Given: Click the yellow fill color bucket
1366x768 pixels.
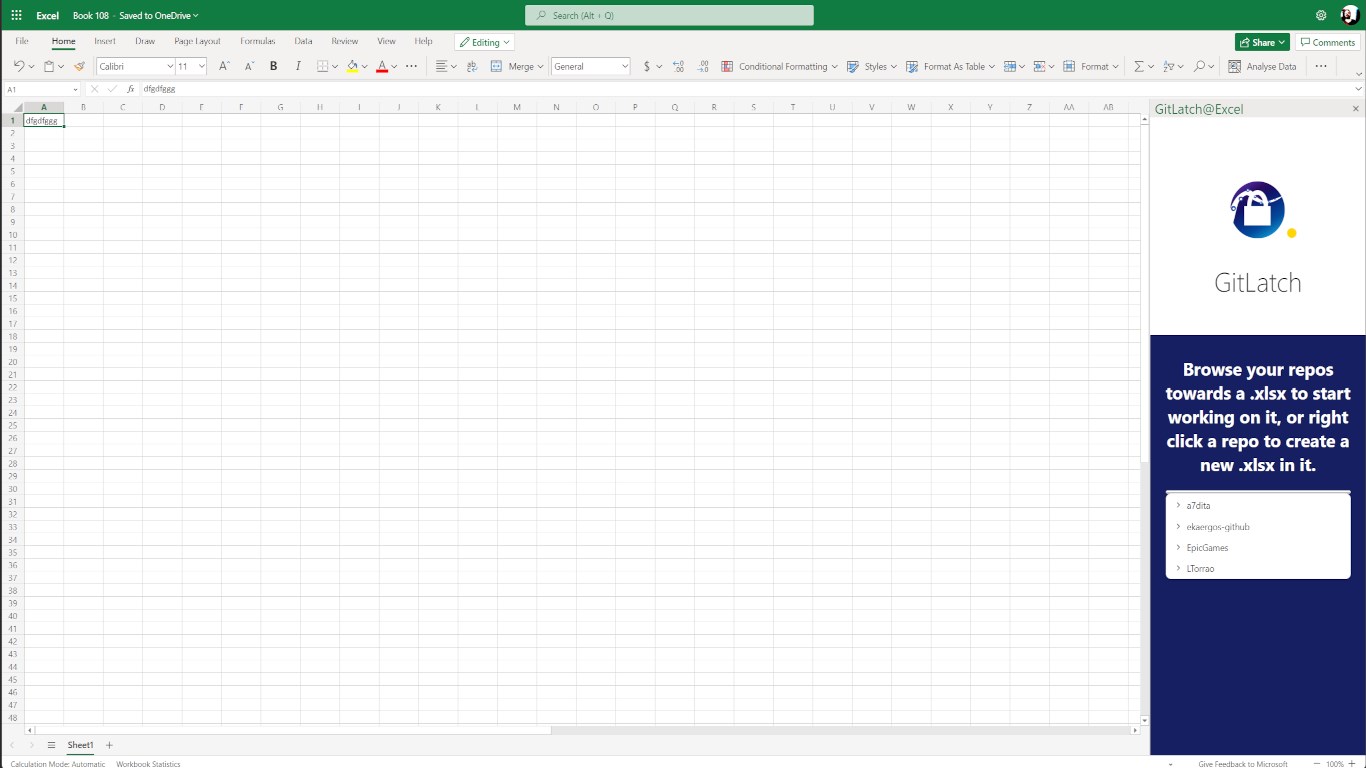Looking at the screenshot, I should point(352,66).
